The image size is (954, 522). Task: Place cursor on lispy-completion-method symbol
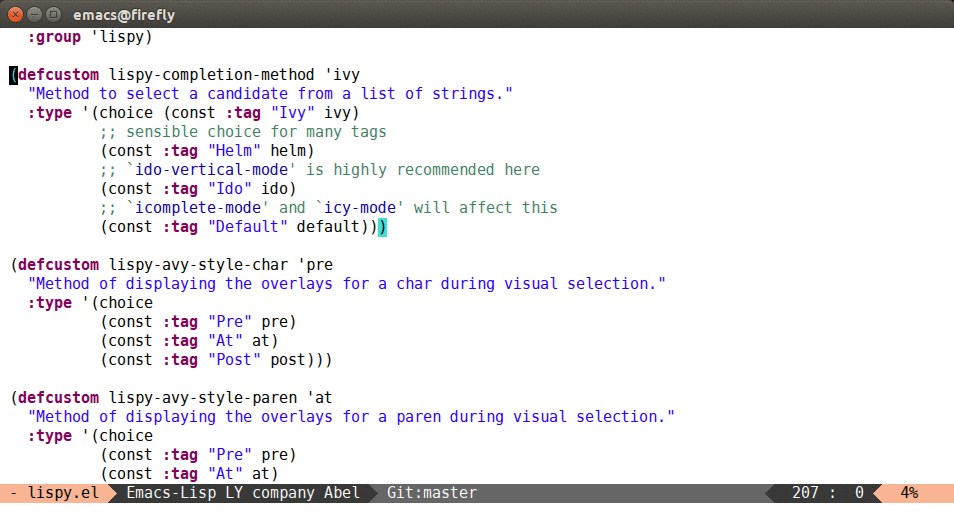[212, 75]
